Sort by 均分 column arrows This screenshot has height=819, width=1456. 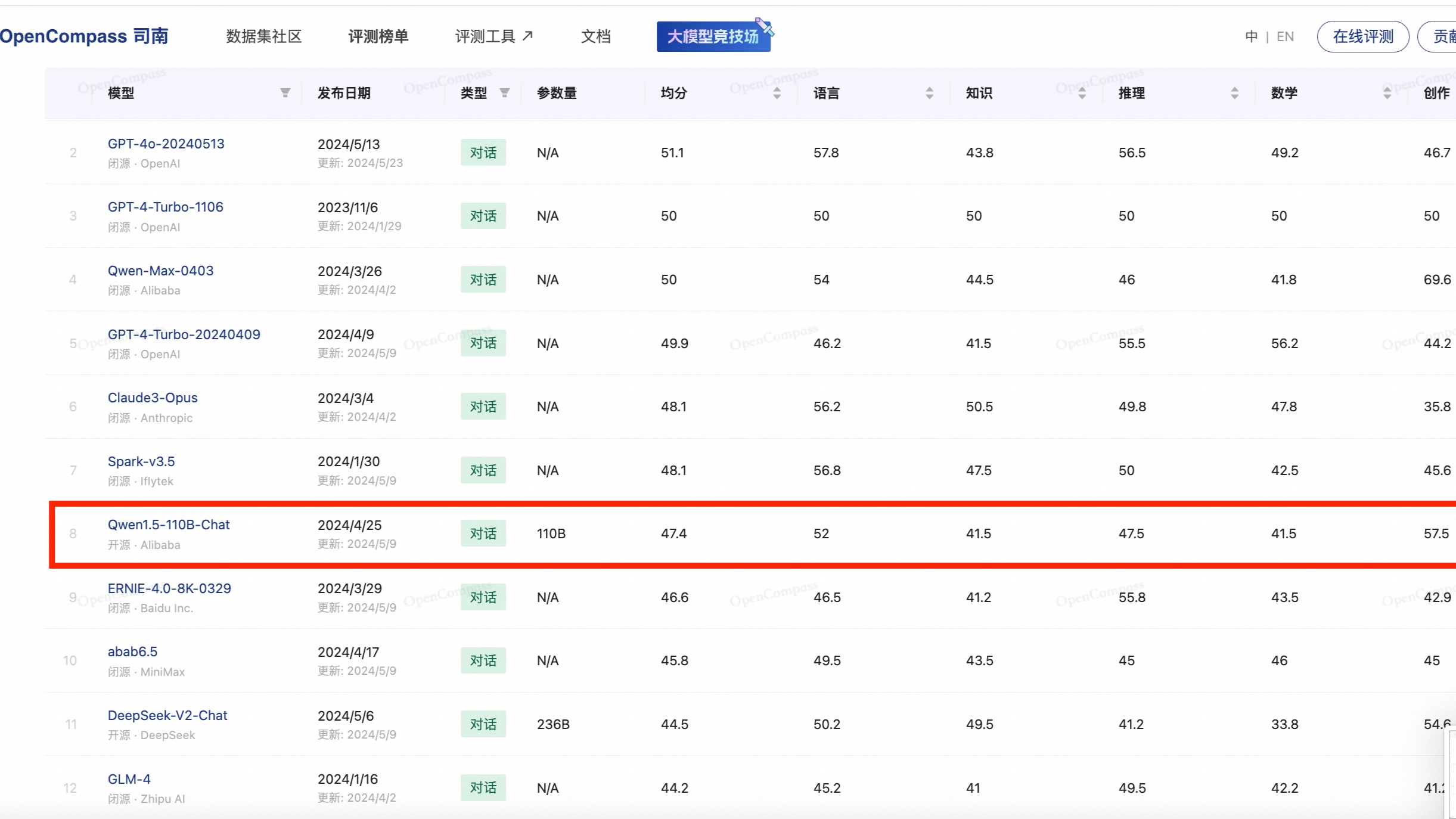coord(777,93)
